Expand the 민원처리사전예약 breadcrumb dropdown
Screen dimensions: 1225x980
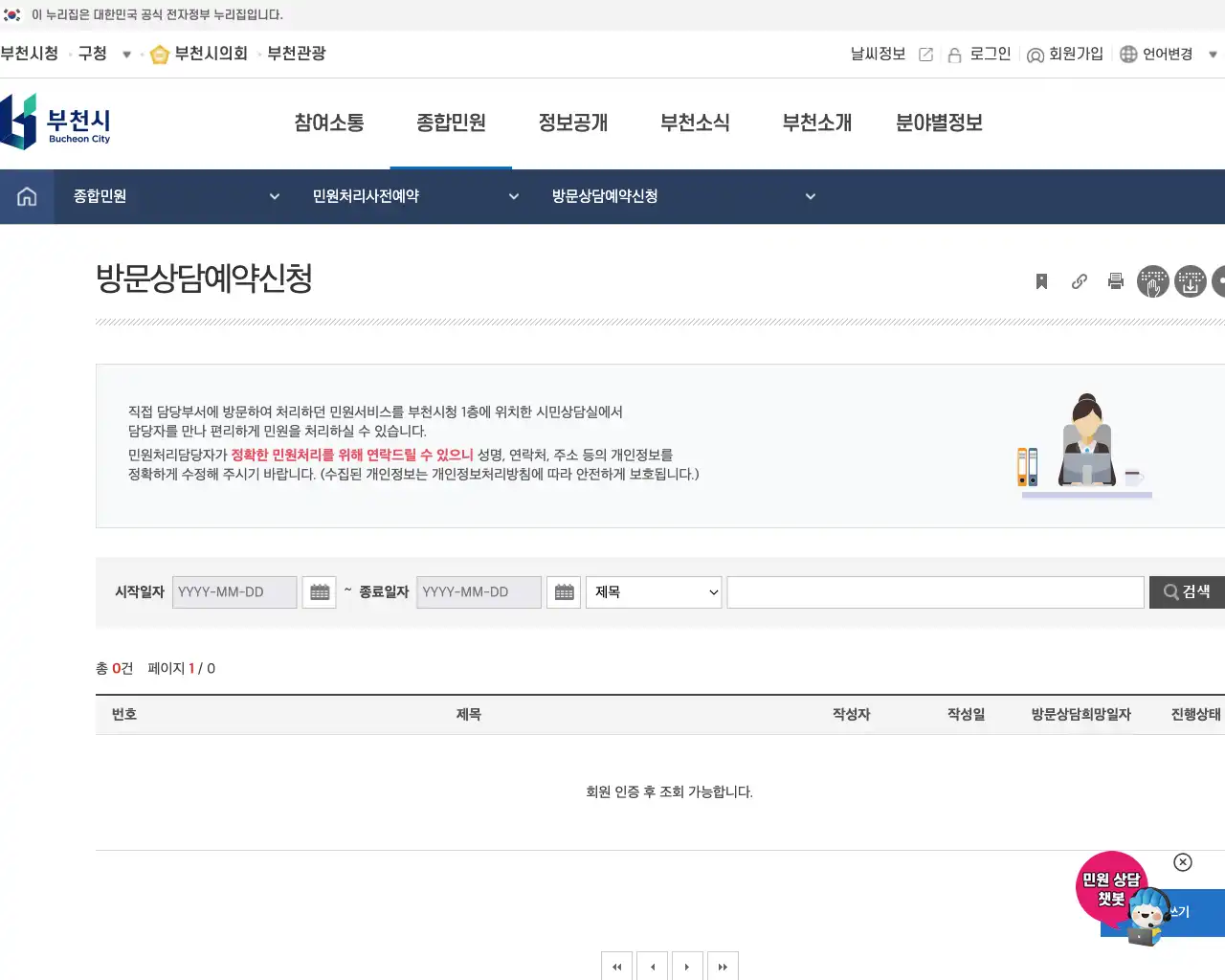[x=513, y=196]
